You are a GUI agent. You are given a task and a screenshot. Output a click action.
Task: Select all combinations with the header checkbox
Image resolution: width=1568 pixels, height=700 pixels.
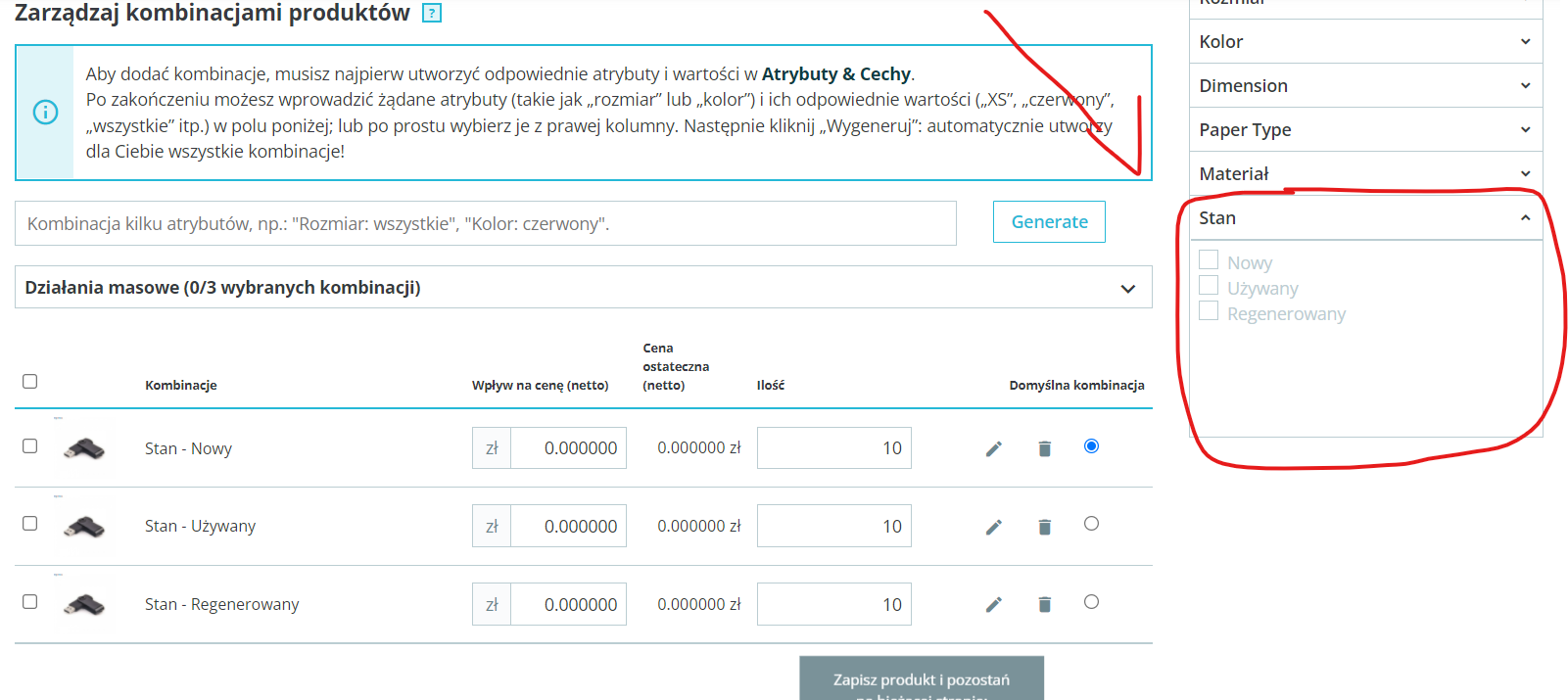[x=30, y=381]
